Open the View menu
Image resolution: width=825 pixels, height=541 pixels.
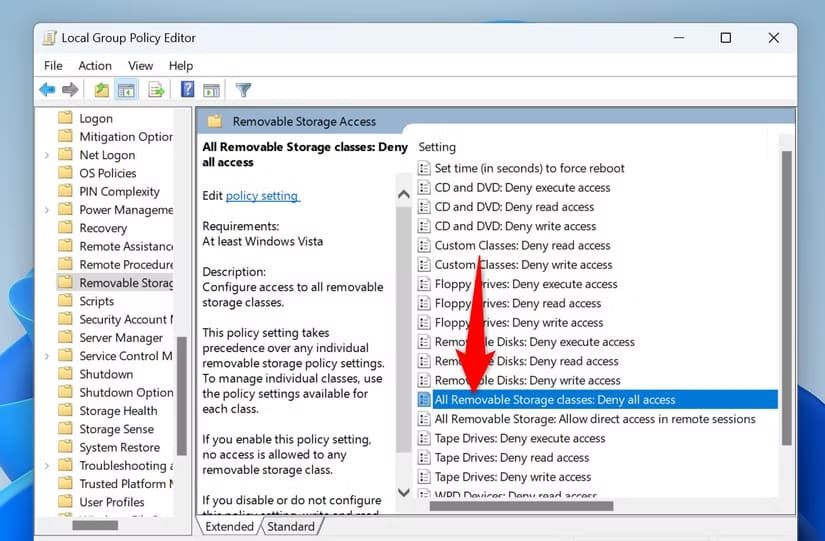point(140,66)
